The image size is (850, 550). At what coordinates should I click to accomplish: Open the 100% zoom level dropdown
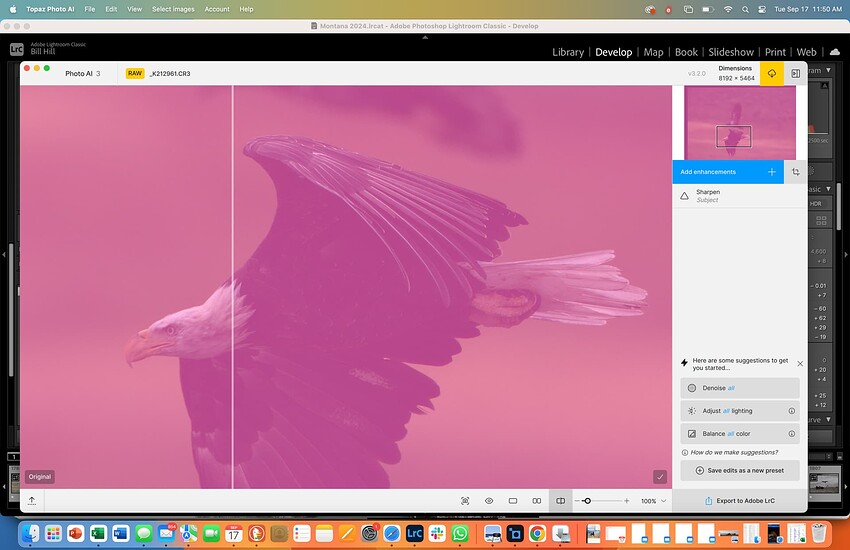[x=653, y=500]
